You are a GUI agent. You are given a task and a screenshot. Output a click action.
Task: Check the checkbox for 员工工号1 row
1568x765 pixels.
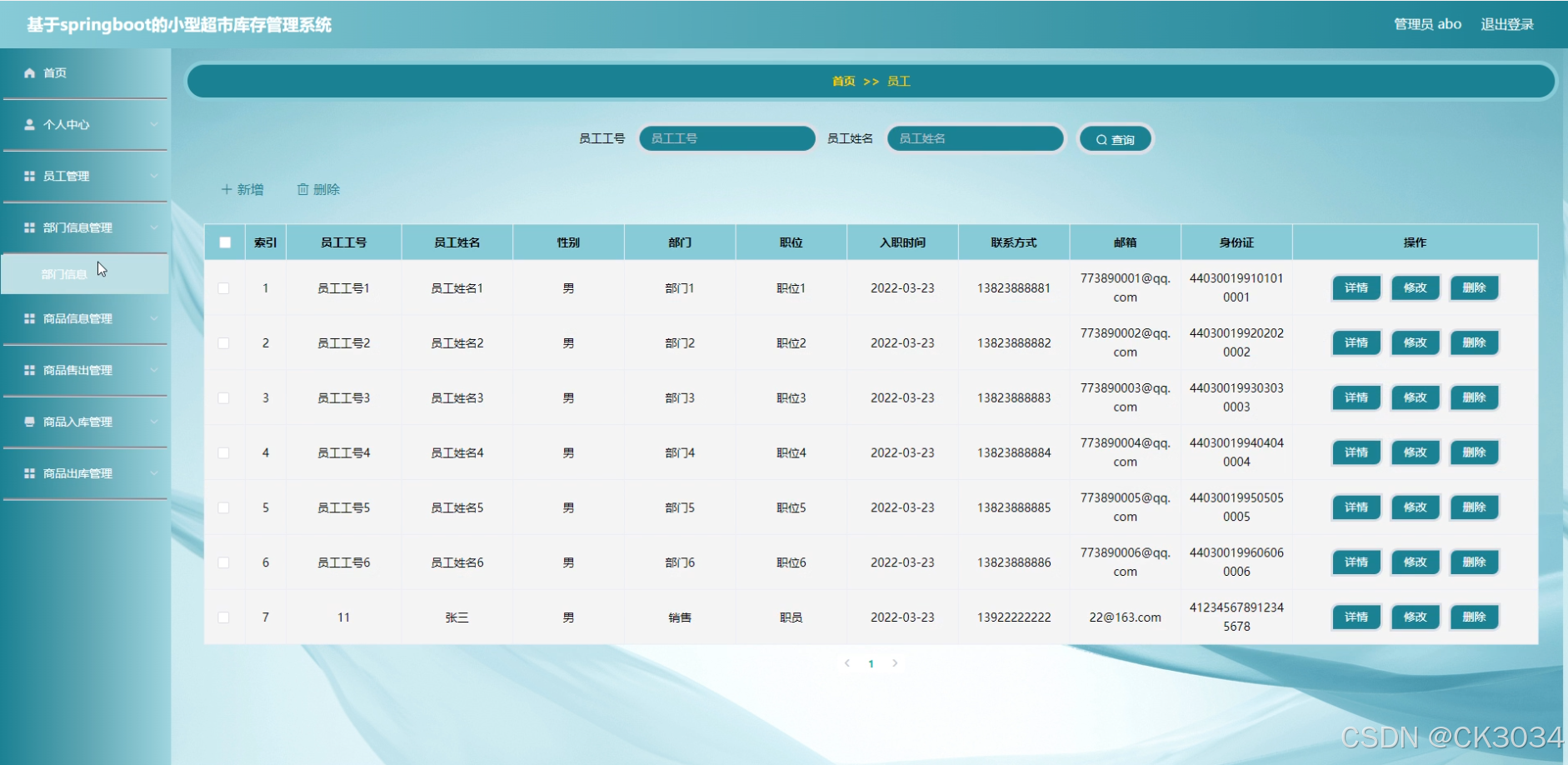point(223,287)
